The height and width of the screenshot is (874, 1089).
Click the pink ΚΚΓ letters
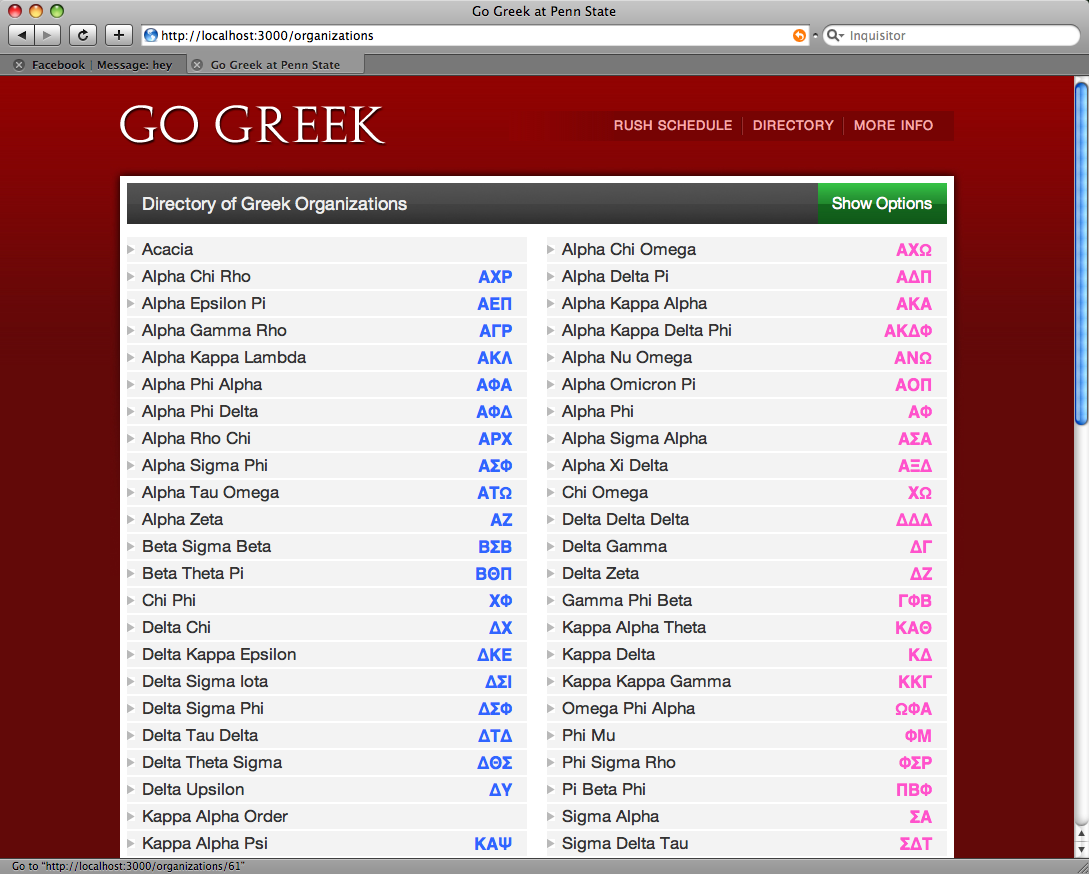pyautogui.click(x=915, y=682)
